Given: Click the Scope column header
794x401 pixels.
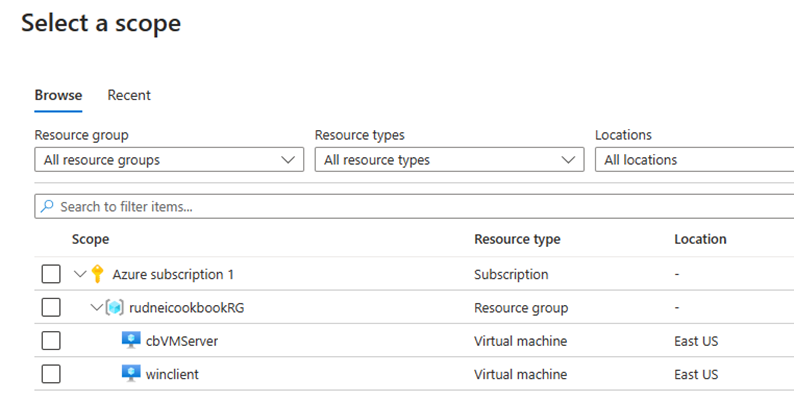Looking at the screenshot, I should point(90,240).
